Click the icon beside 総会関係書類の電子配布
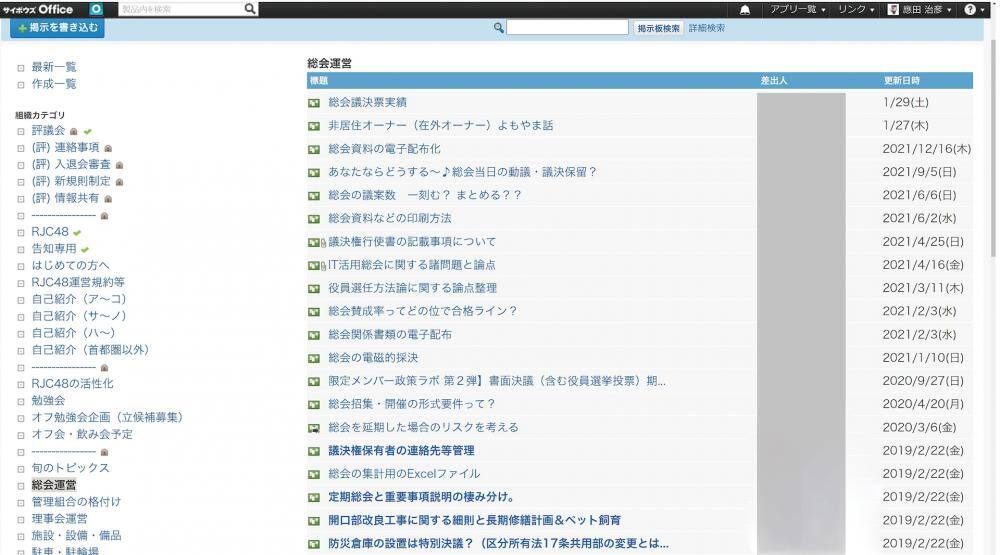Image resolution: width=1000 pixels, height=555 pixels. pyautogui.click(x=314, y=335)
